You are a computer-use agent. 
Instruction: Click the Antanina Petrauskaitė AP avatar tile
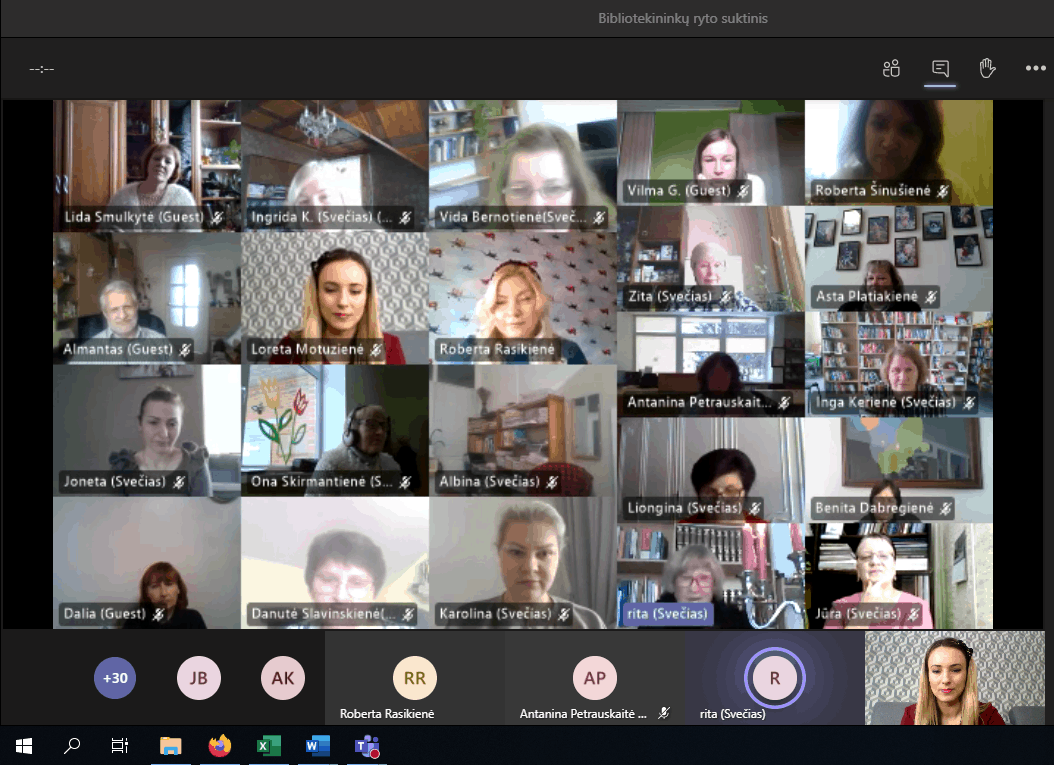(x=594, y=678)
